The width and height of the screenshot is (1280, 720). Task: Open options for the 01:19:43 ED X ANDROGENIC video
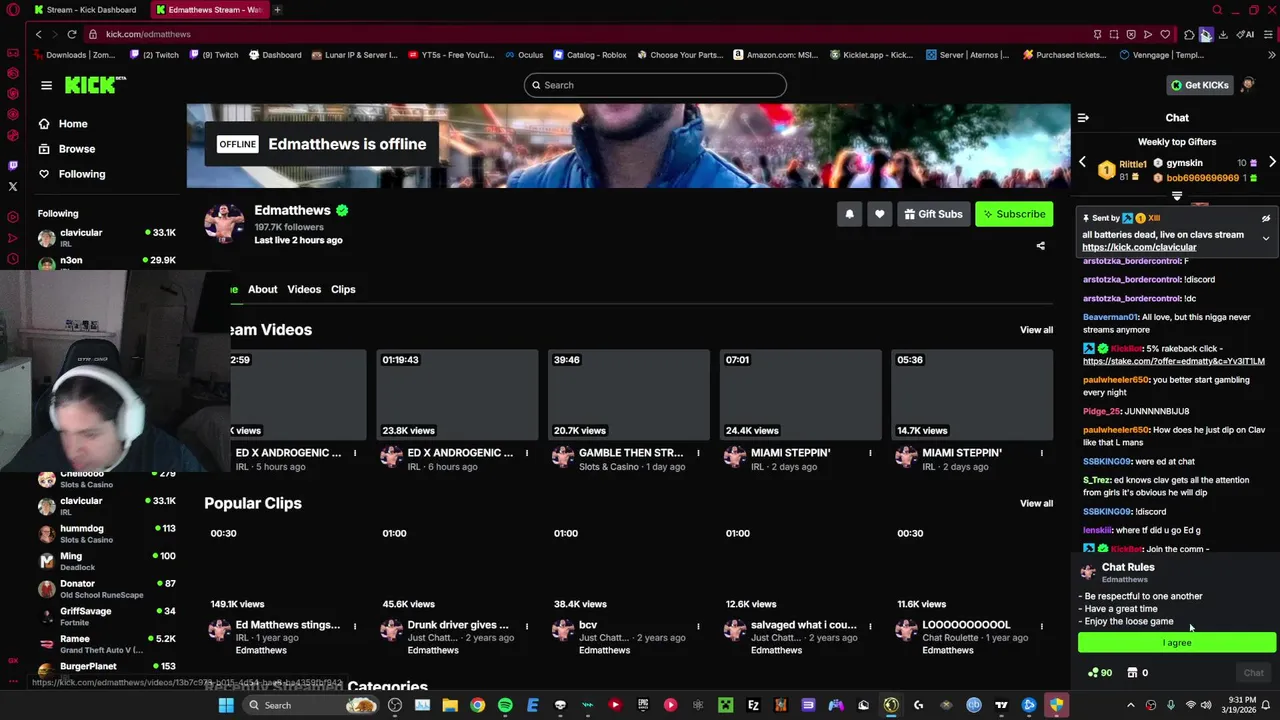[x=526, y=453]
